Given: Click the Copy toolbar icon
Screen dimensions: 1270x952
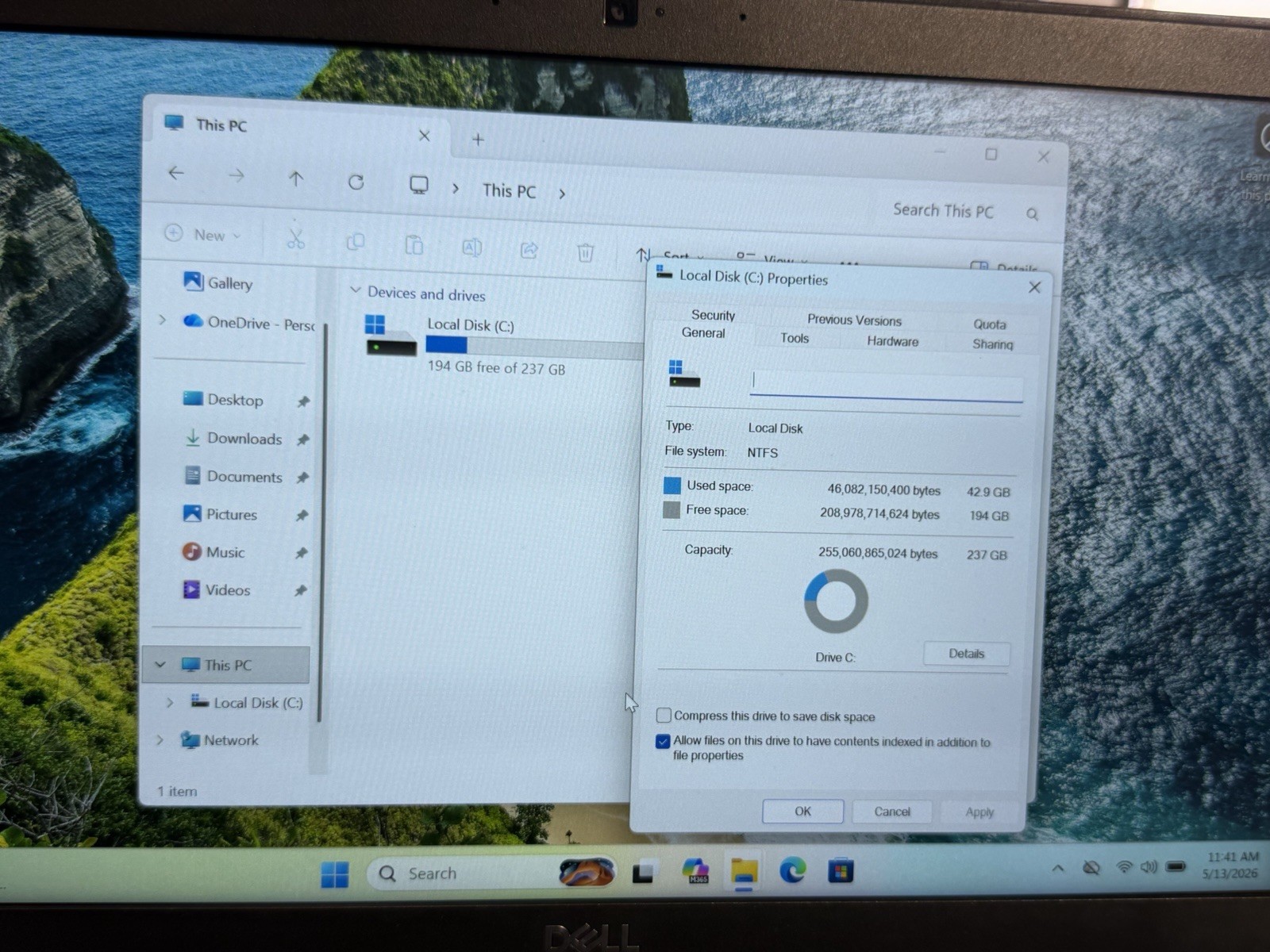Looking at the screenshot, I should tap(356, 241).
